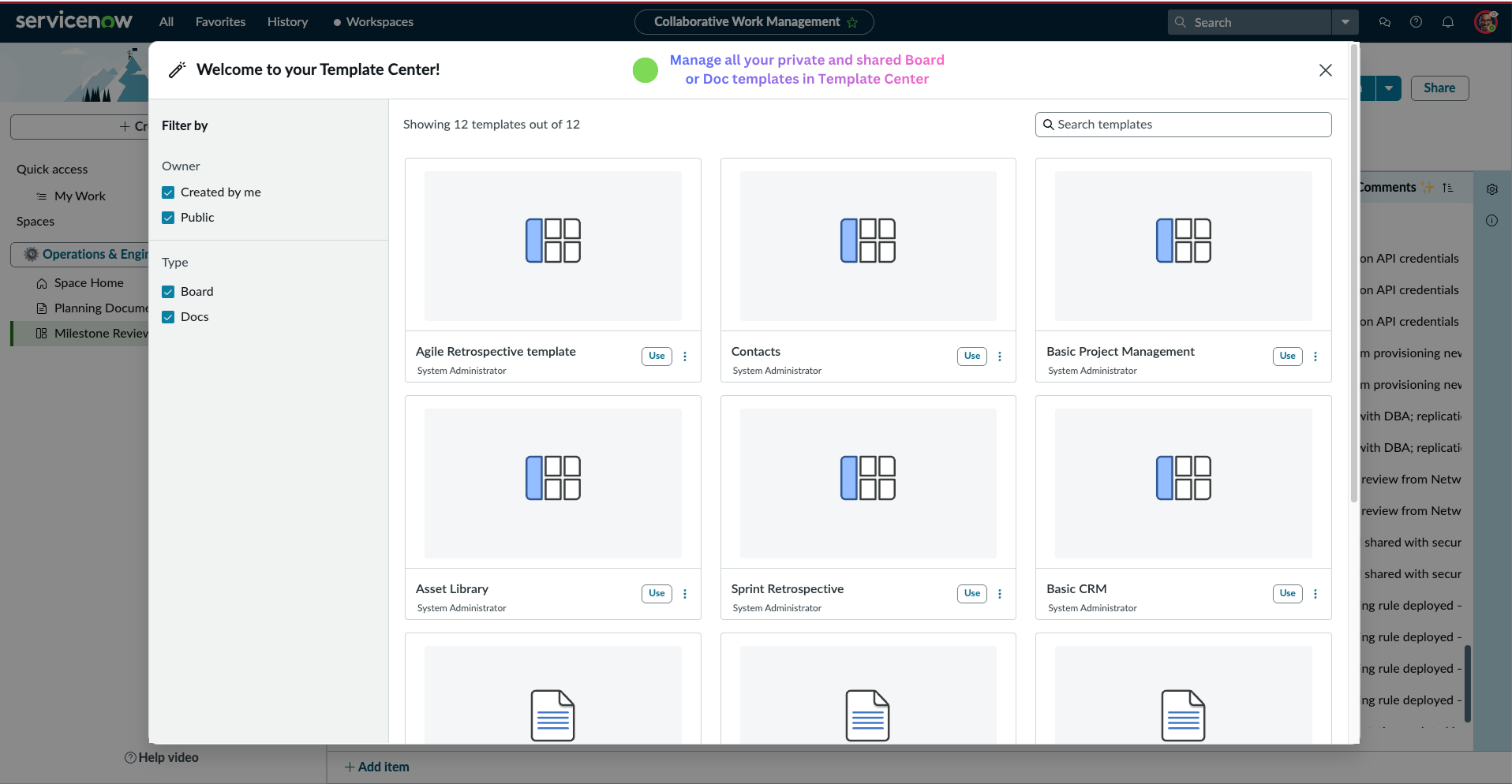Click the settings gear in right panel

pyautogui.click(x=1492, y=189)
